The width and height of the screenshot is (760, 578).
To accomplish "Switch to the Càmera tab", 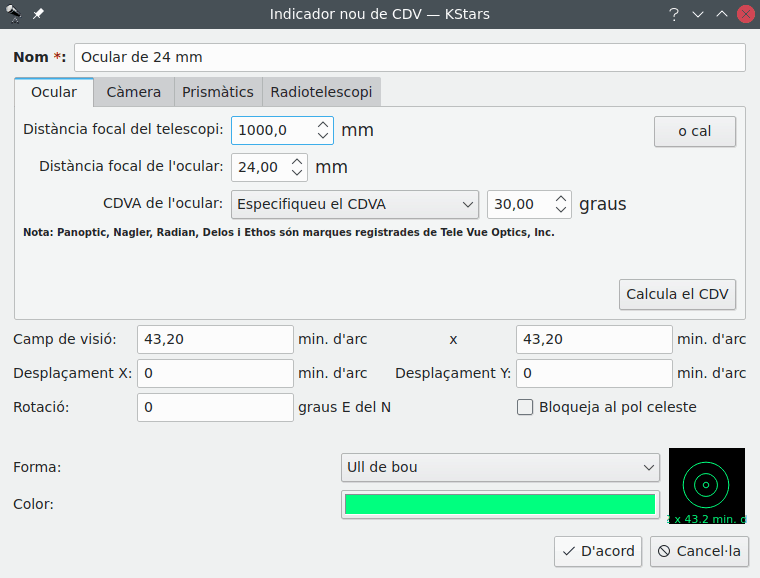I will (134, 92).
